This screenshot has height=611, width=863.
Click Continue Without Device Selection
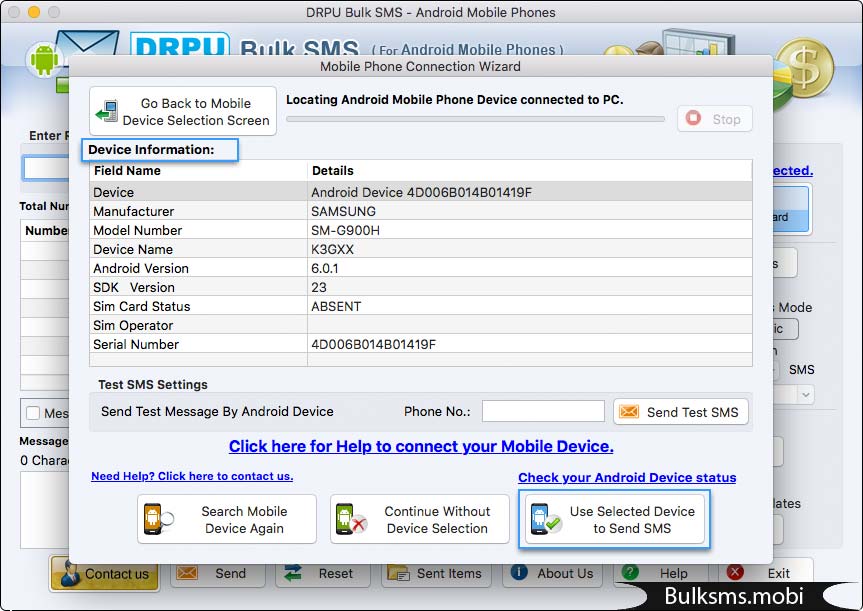coord(420,519)
